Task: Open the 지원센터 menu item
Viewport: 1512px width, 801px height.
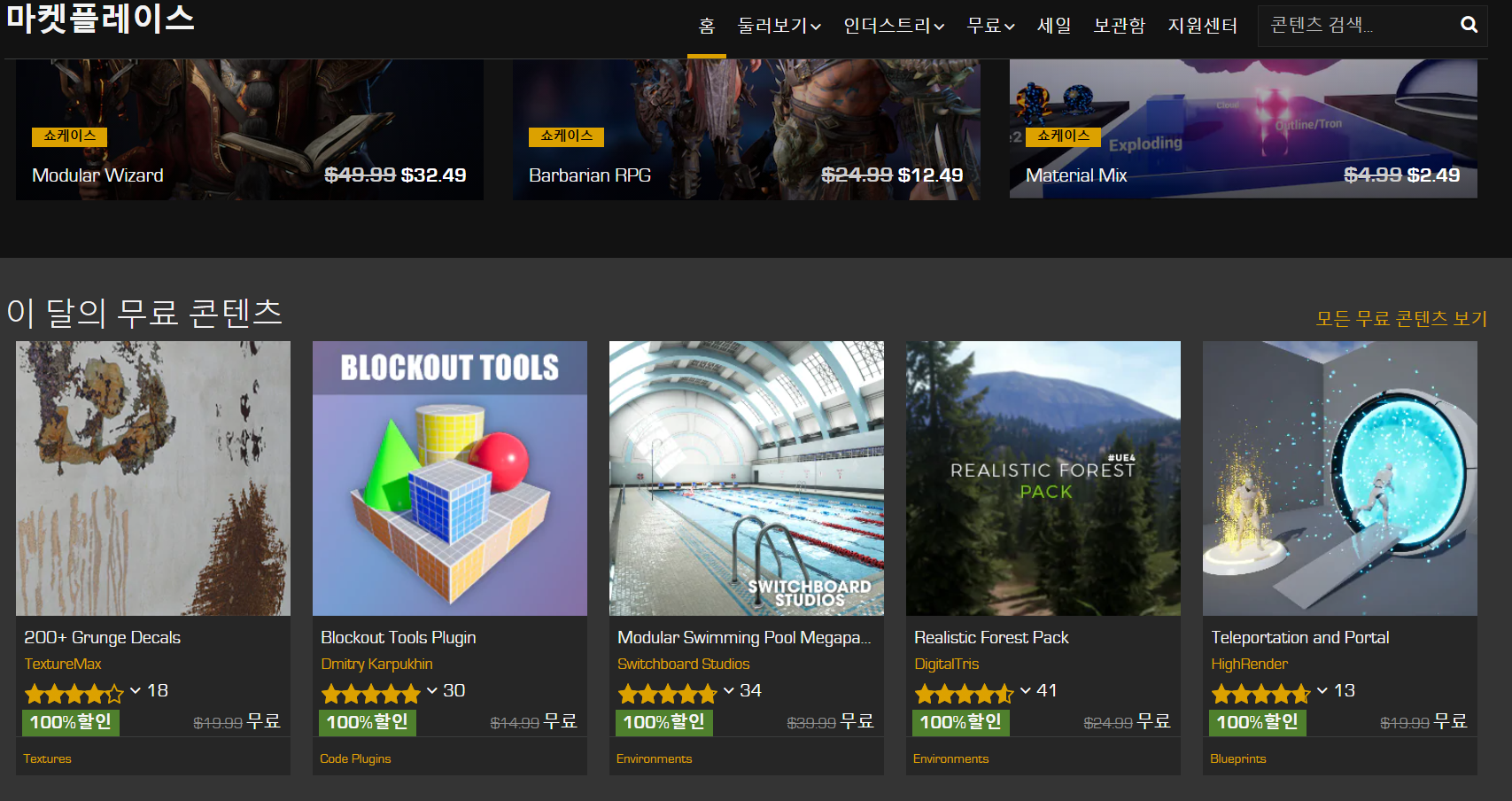Action: pos(1202,26)
